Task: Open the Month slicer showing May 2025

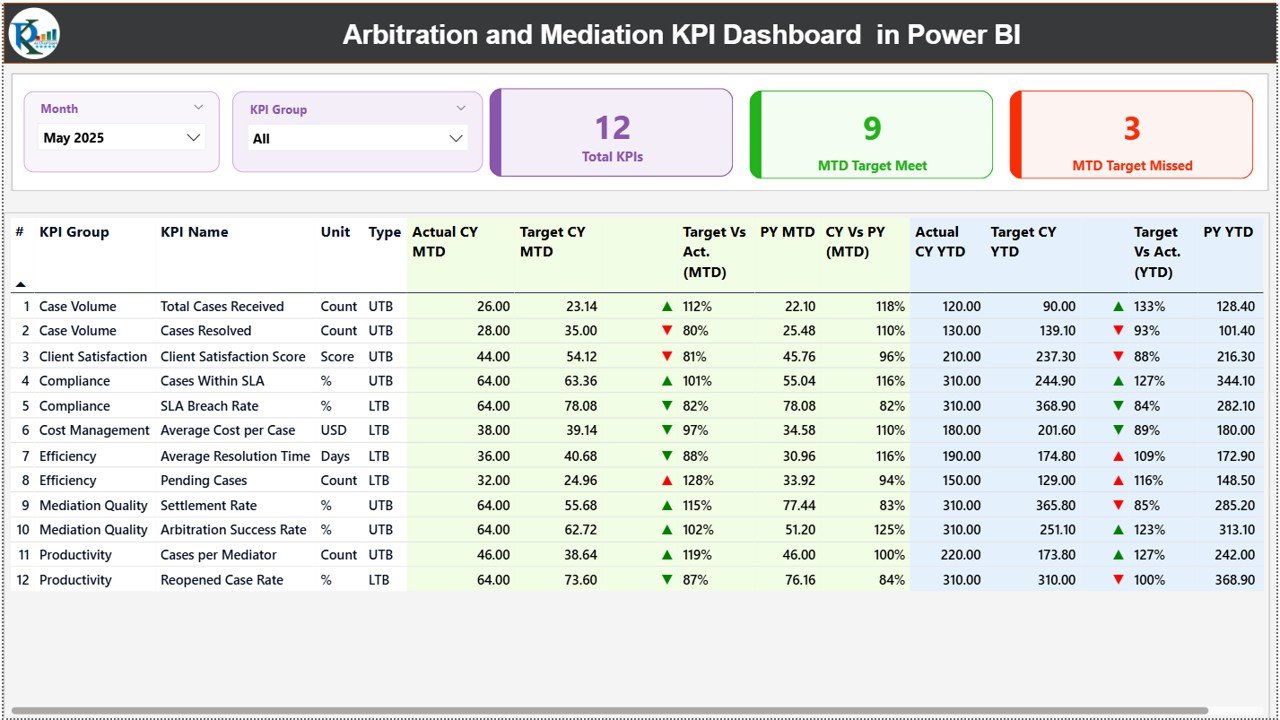Action: click(121, 137)
